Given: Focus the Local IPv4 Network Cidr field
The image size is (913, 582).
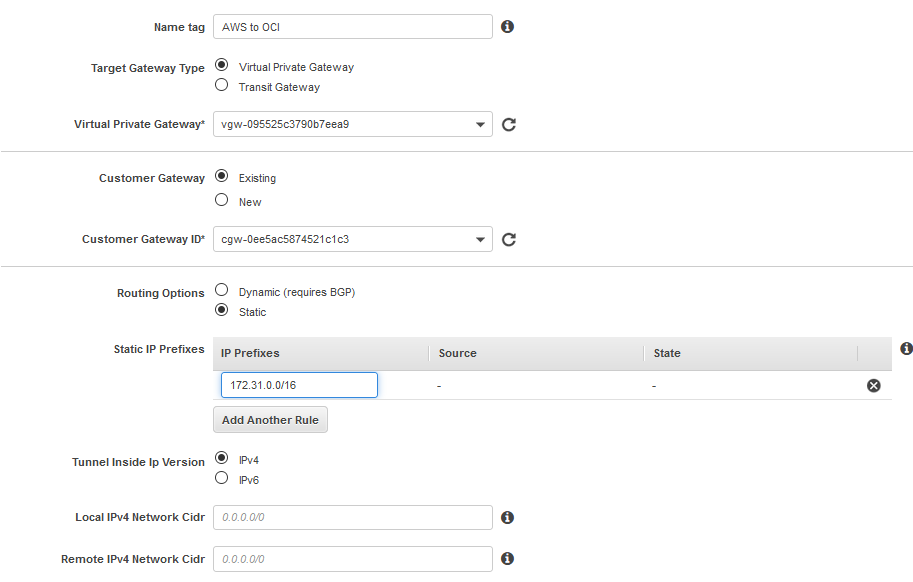Looking at the screenshot, I should point(353,518).
